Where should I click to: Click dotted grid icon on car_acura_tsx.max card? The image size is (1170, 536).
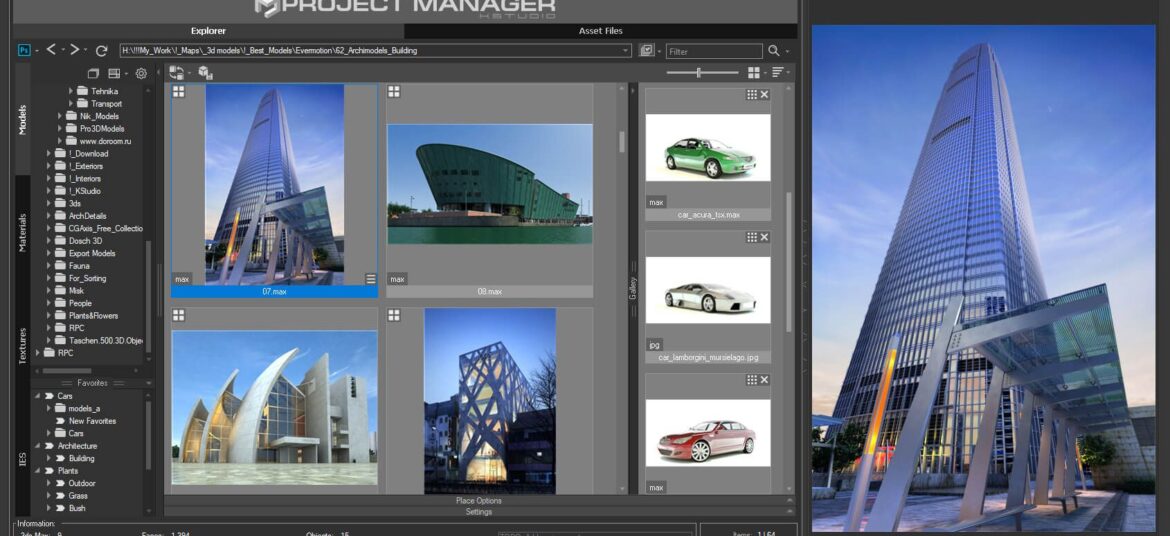tap(751, 95)
